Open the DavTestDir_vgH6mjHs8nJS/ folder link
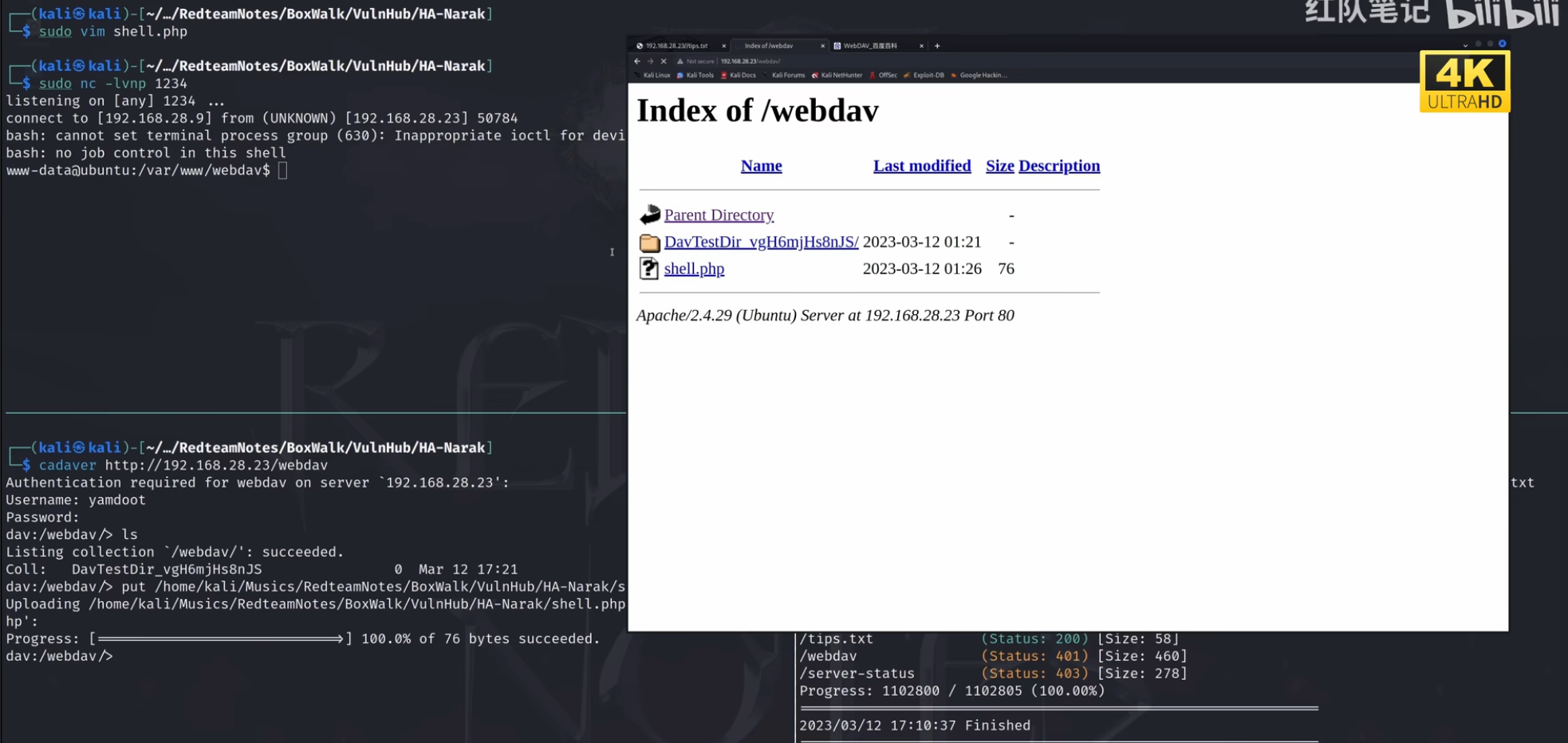 pyautogui.click(x=761, y=242)
